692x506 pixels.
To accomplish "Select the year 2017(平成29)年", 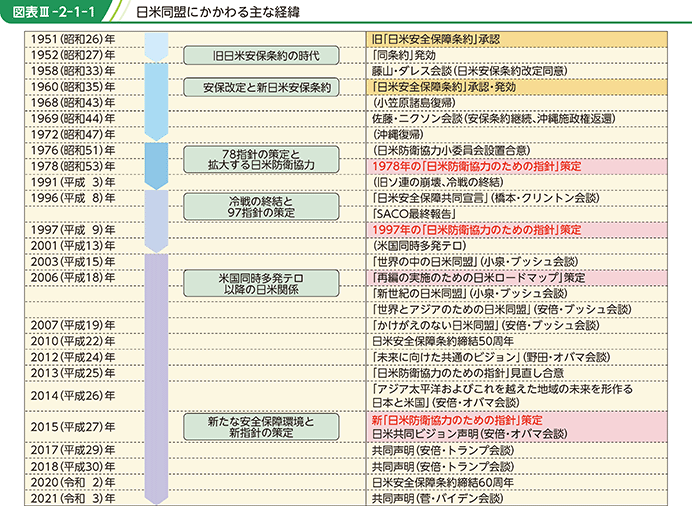I will click(x=73, y=450).
